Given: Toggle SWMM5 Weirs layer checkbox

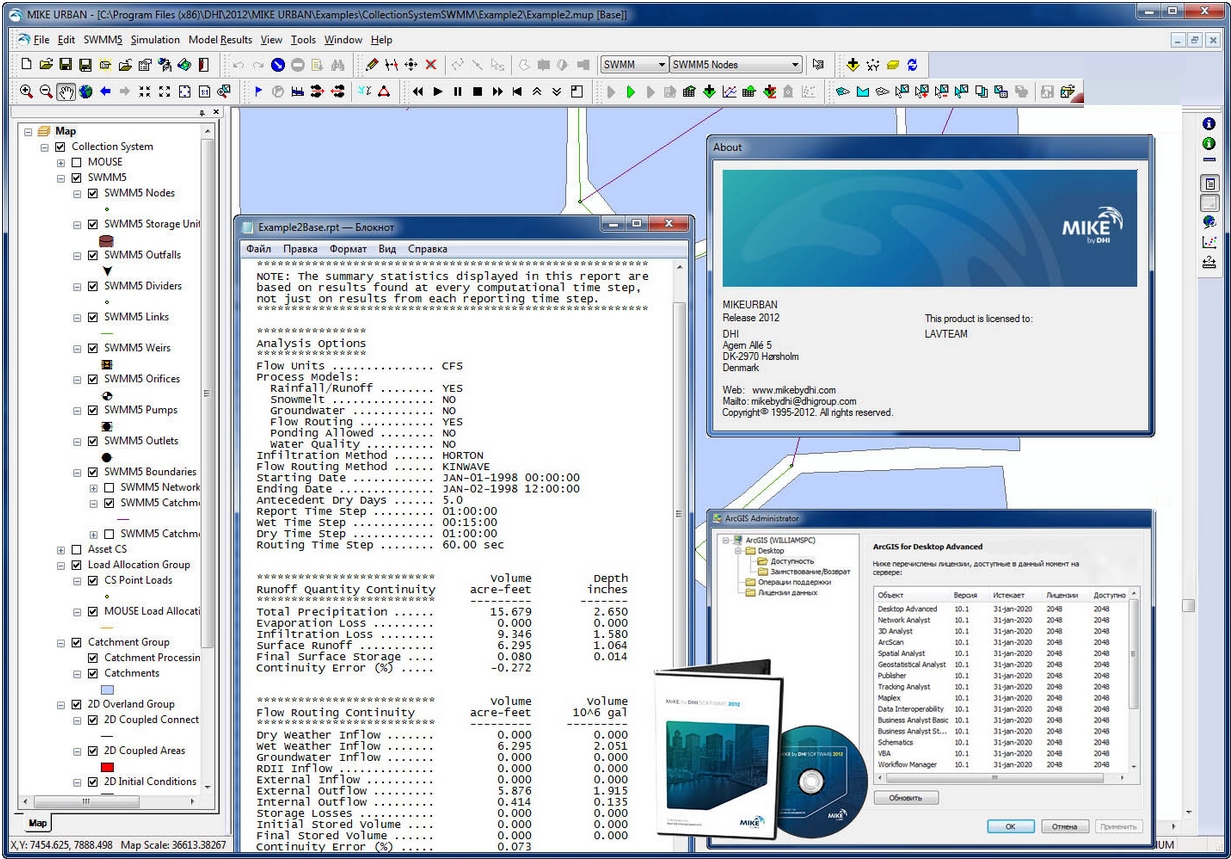Looking at the screenshot, I should point(93,348).
